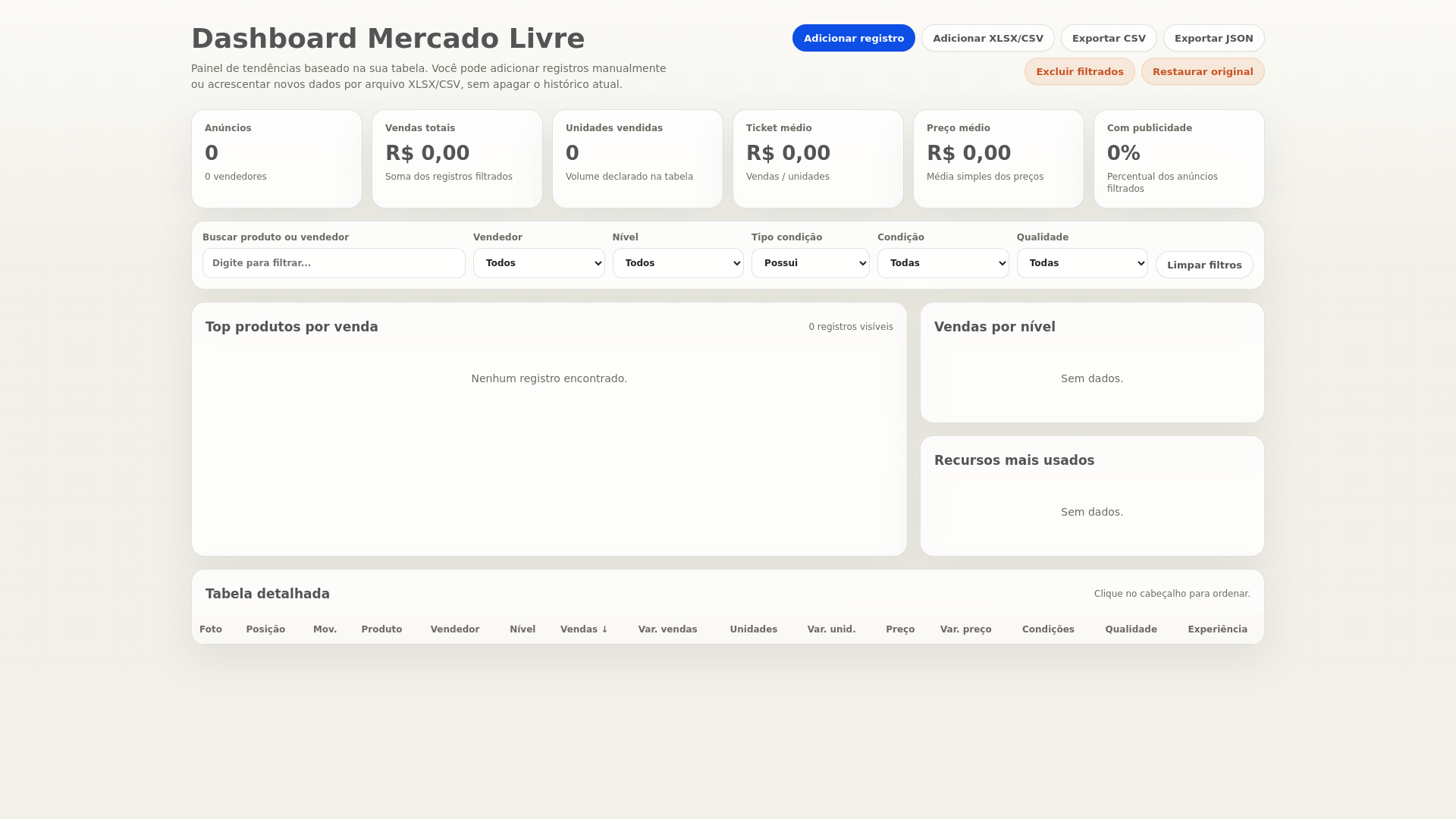This screenshot has width=1456, height=819.
Task: Click 'Sem dados.' under Vendas por nível
Action: (x=1091, y=378)
